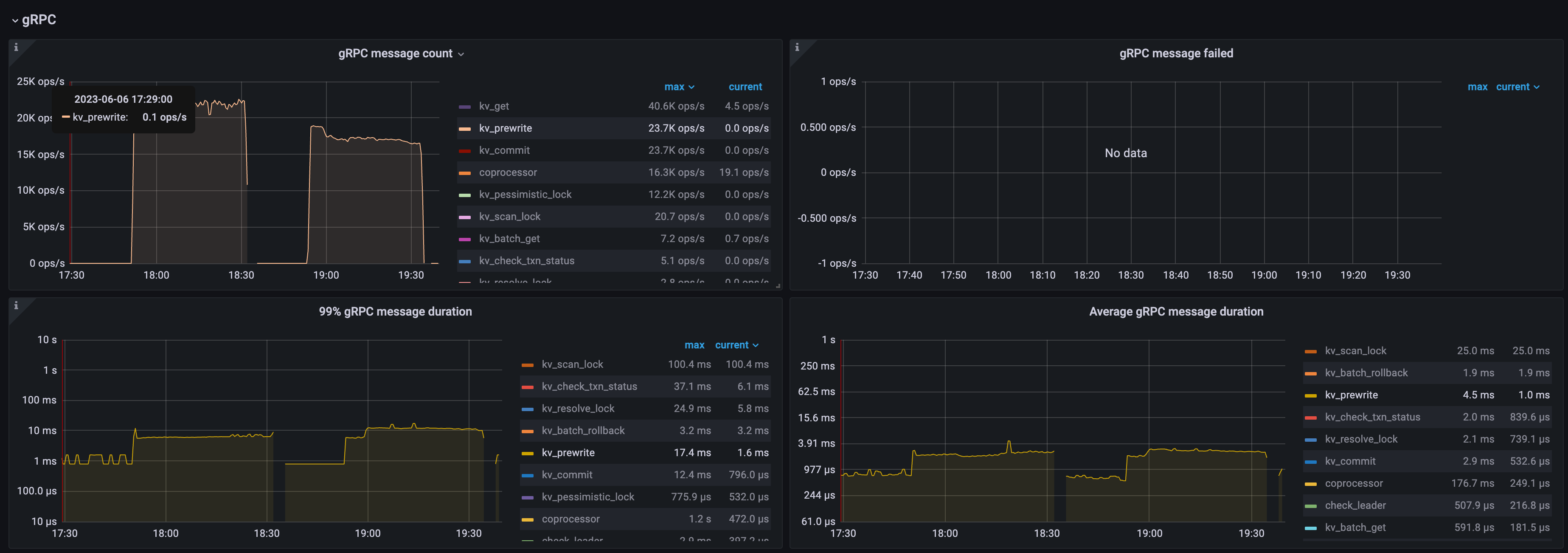
Task: Click the 18:30 timestamp on the message failed axis
Action: pos(1132,275)
